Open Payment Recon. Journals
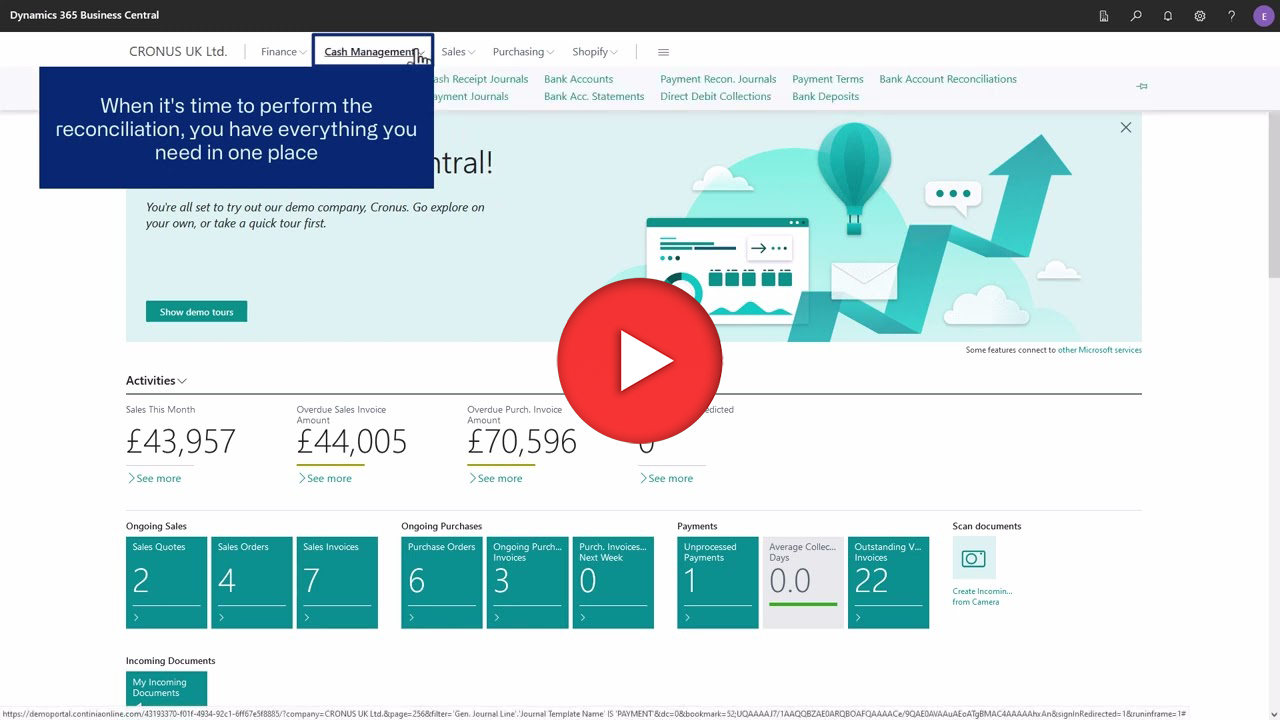Screen dimensions: 1280x720 [718, 79]
